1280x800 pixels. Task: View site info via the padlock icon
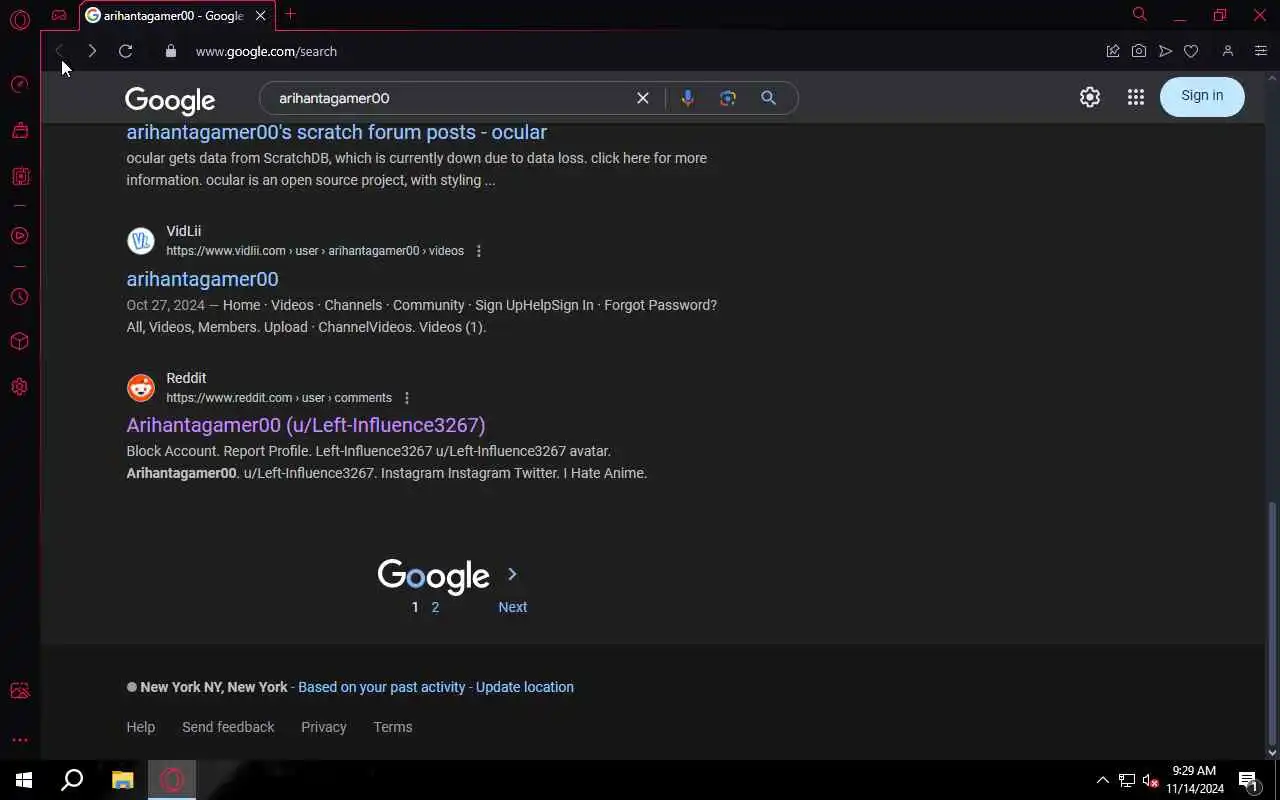[x=171, y=51]
